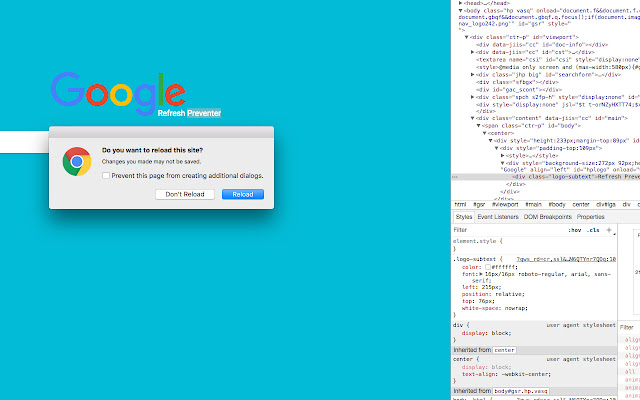Toggle the .cls class editor
The height and width of the screenshot is (400, 640).
tap(593, 230)
